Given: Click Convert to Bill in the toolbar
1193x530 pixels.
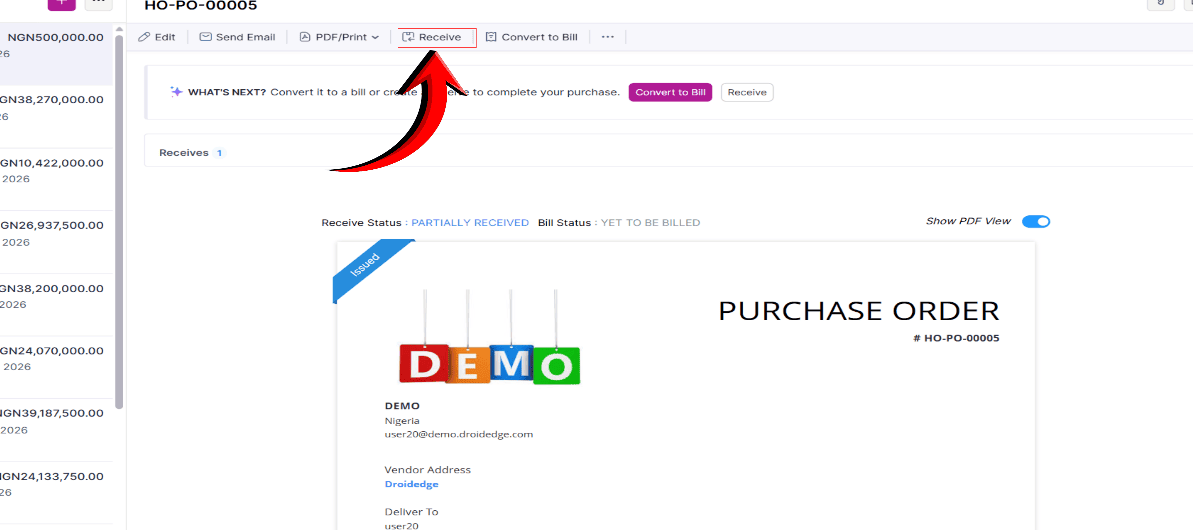Looking at the screenshot, I should [x=532, y=36].
